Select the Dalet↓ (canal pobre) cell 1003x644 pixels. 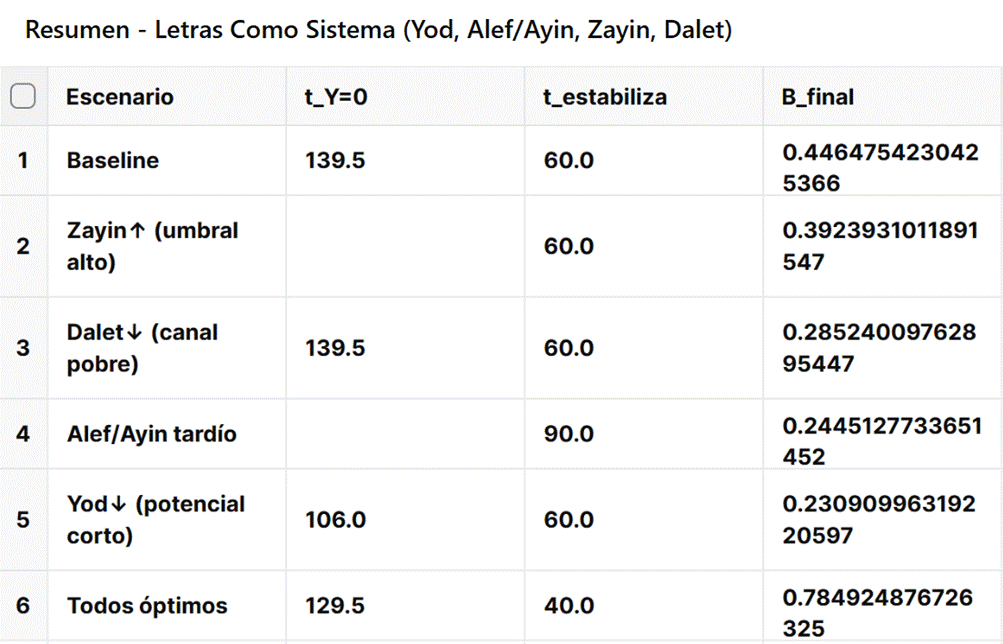coord(142,348)
